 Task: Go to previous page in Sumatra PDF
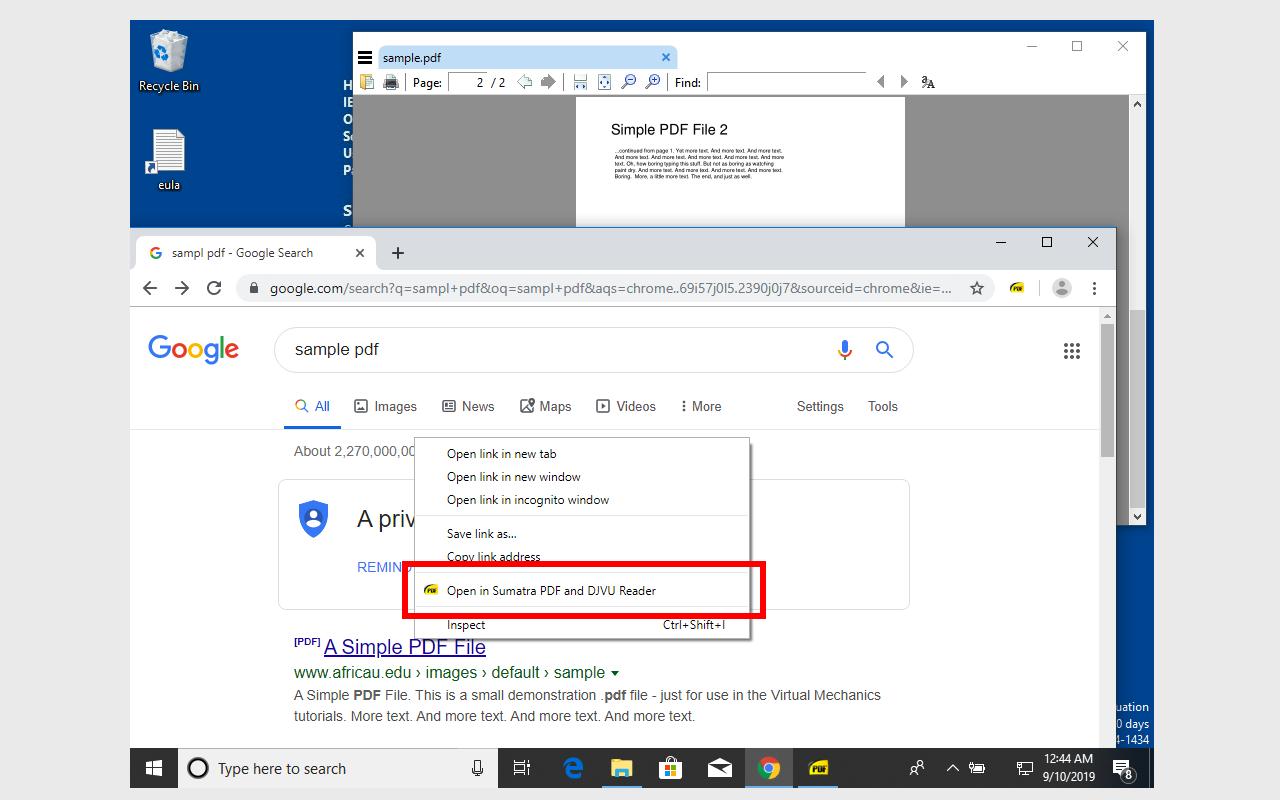524,82
